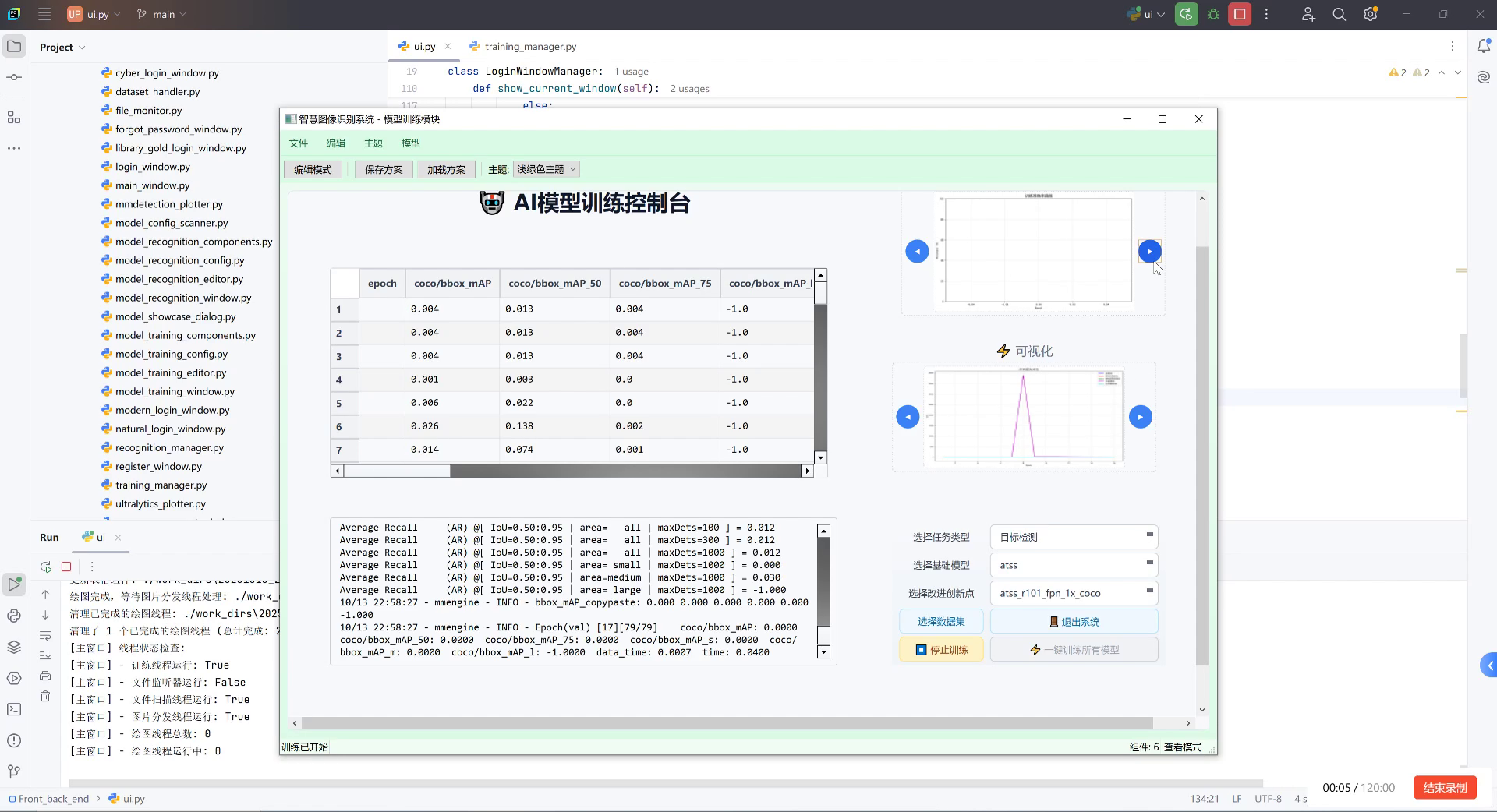Open 选择改进创新点 dropdown atss_r101_fpn_1x_coco
The image size is (1497, 812).
click(x=1074, y=593)
